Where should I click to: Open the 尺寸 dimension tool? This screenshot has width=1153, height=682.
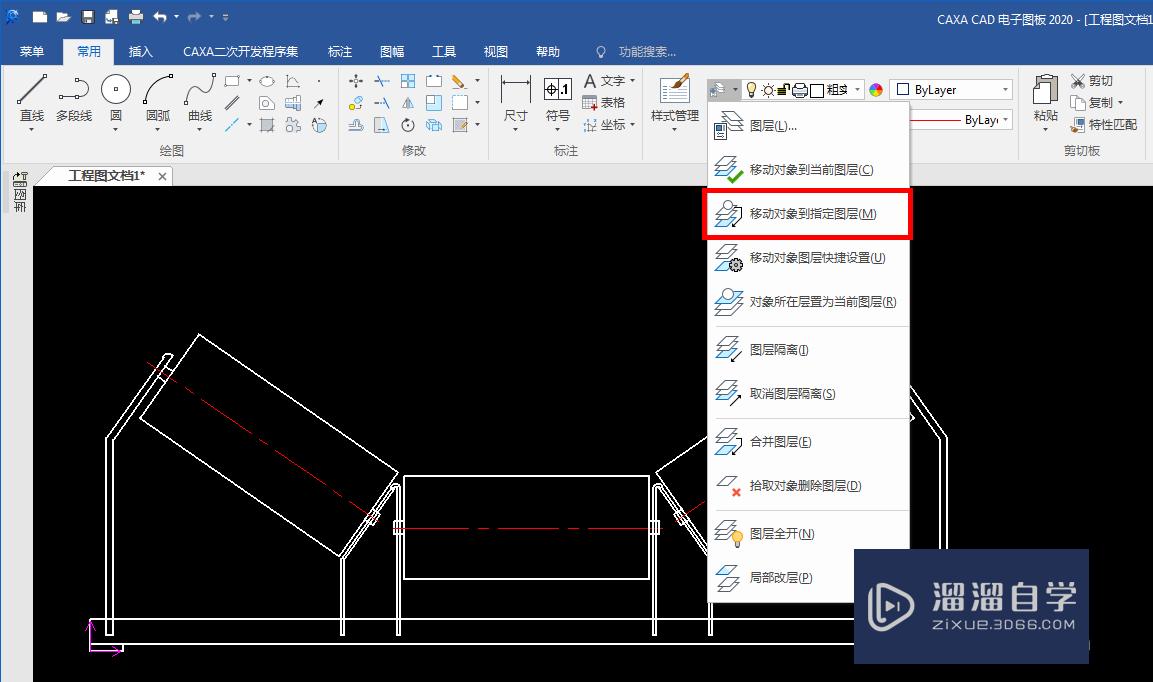515,98
